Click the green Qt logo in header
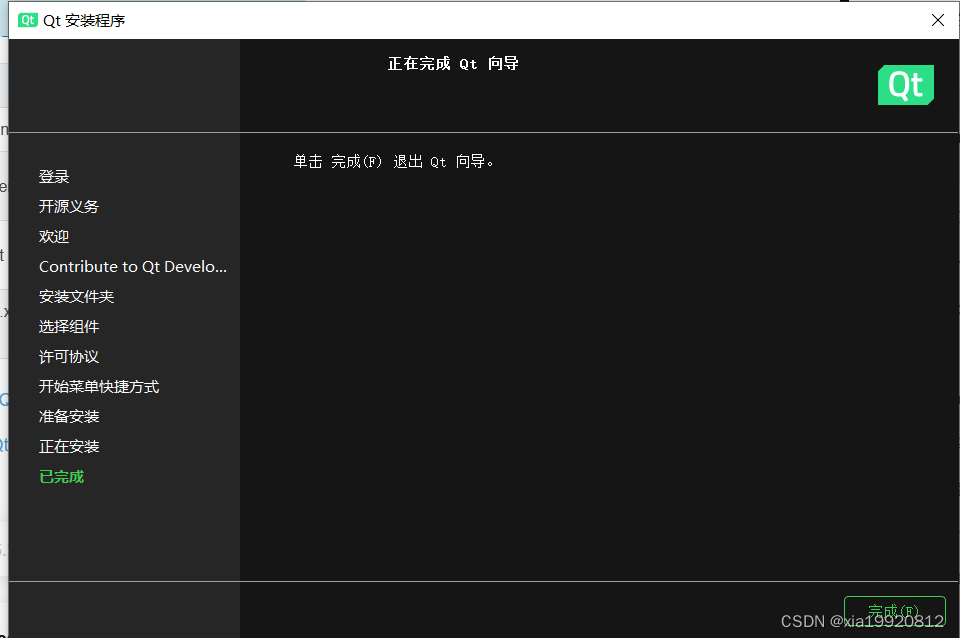Screen dimensions: 960x638 (x=906, y=85)
